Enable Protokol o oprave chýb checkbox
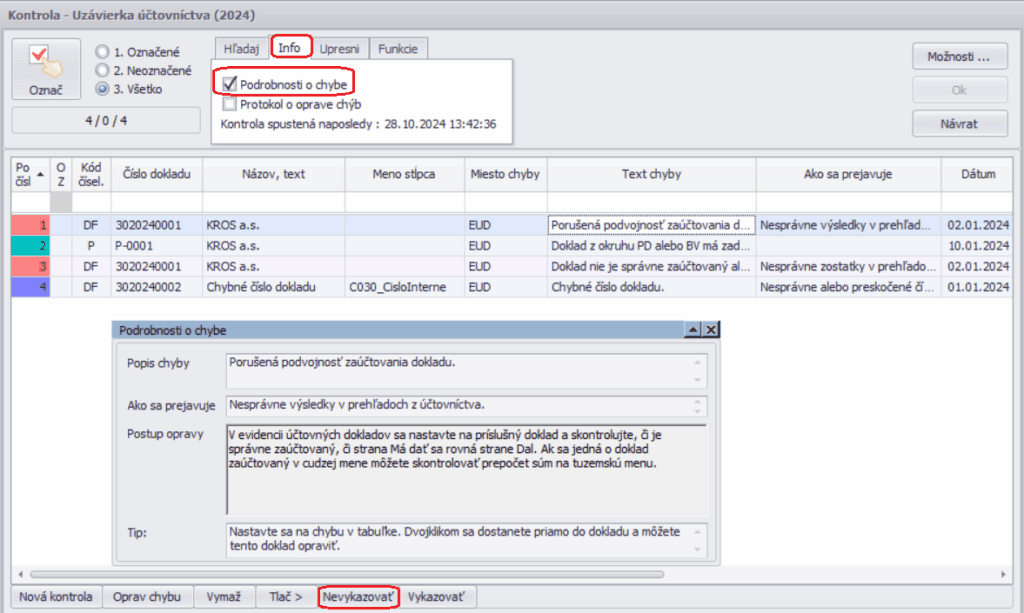 click(230, 104)
